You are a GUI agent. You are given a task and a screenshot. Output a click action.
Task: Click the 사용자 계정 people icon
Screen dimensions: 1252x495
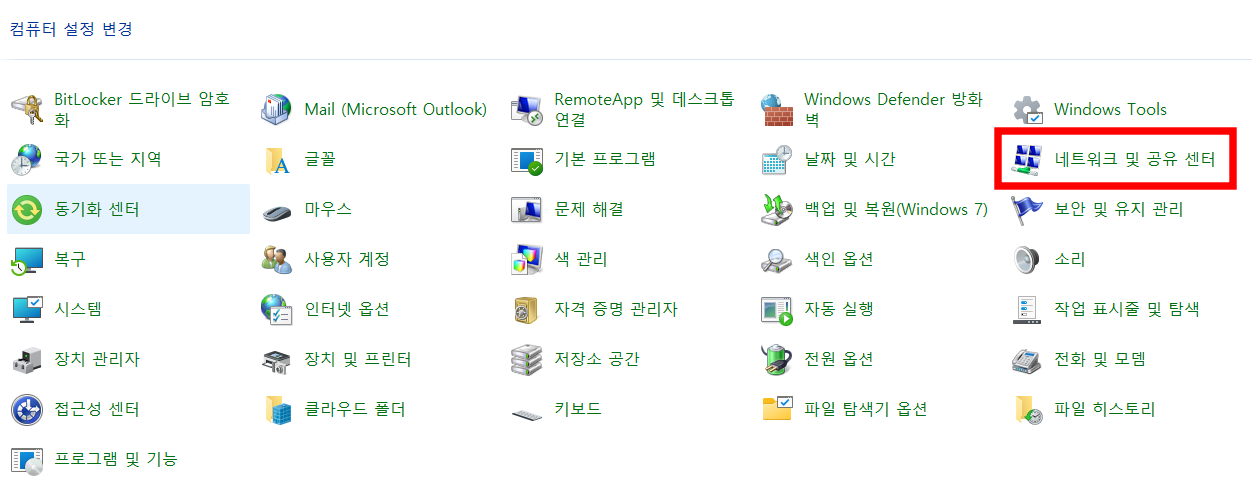pos(277,259)
